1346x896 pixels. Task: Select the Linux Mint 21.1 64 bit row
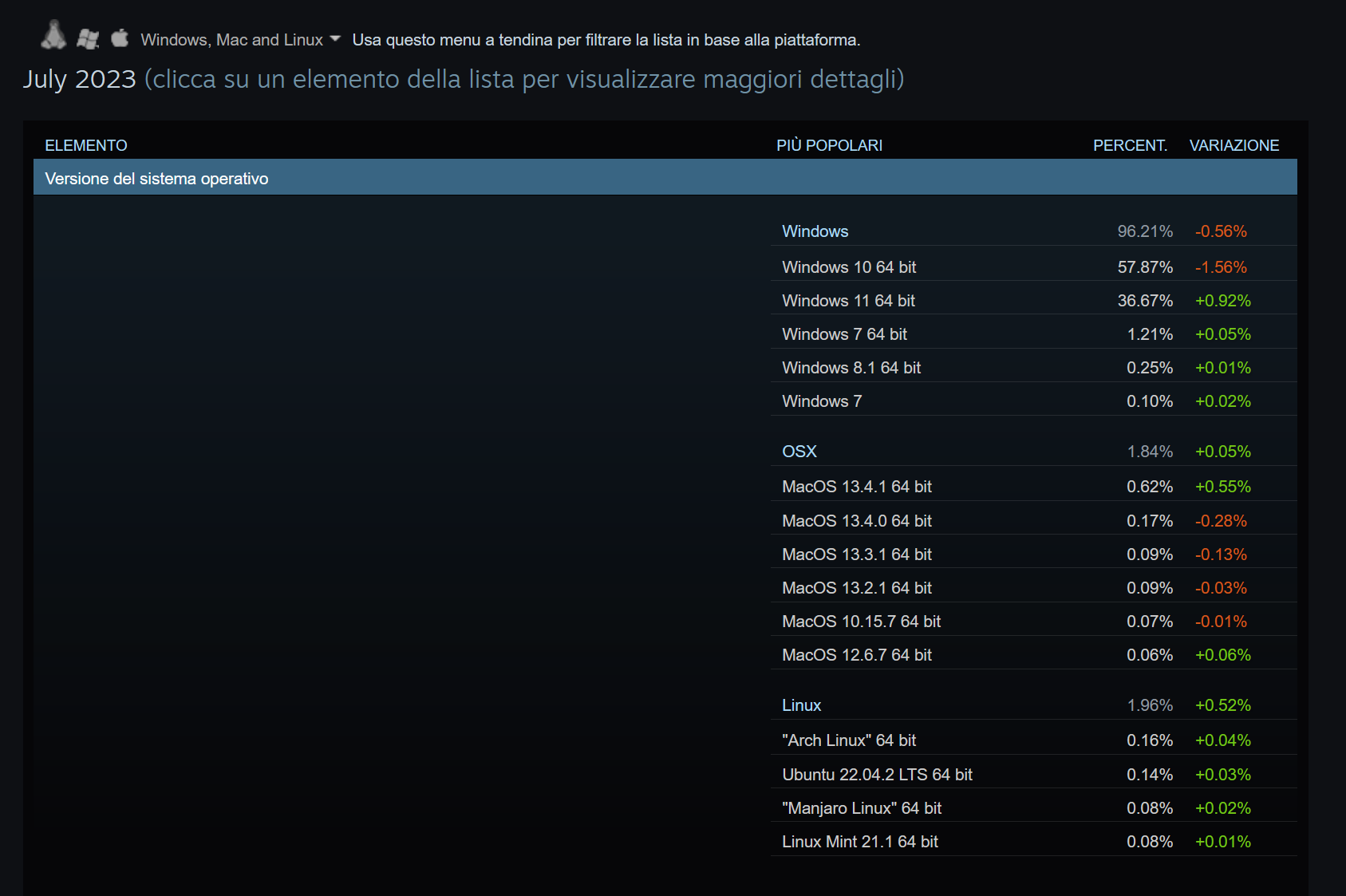pyautogui.click(x=1033, y=840)
